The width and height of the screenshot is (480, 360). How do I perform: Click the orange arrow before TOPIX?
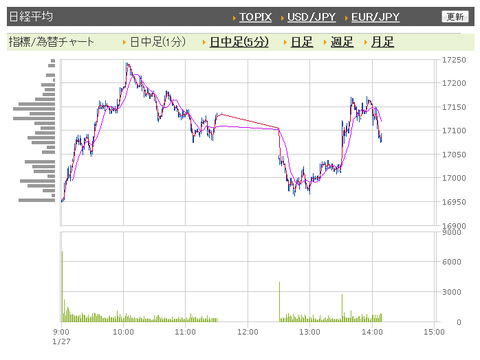[234, 18]
